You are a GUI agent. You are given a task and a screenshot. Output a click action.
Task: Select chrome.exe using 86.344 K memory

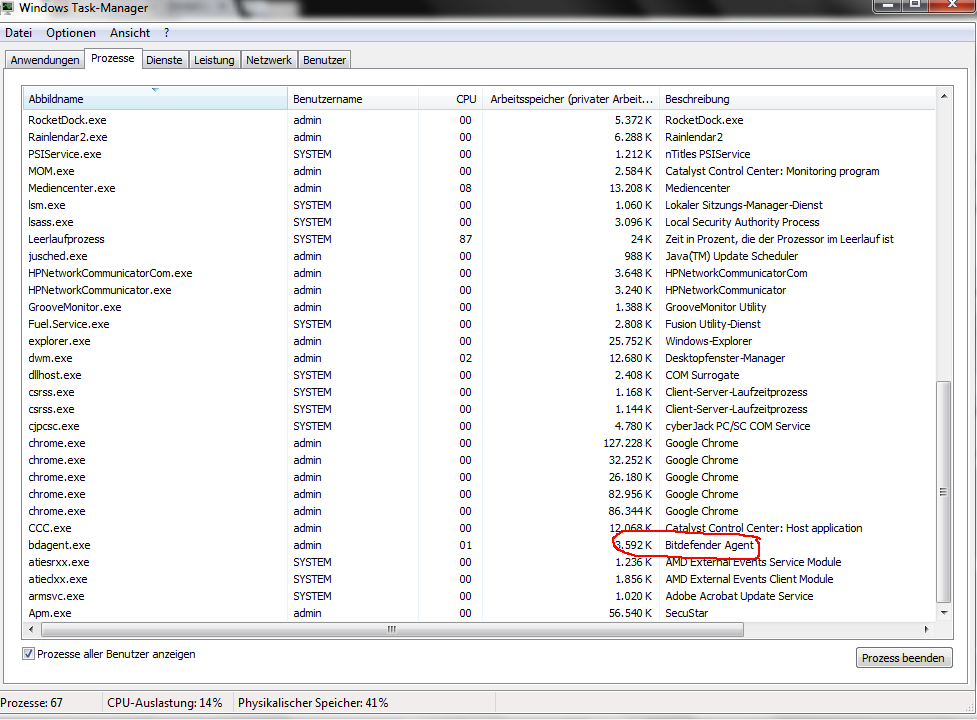point(479,511)
